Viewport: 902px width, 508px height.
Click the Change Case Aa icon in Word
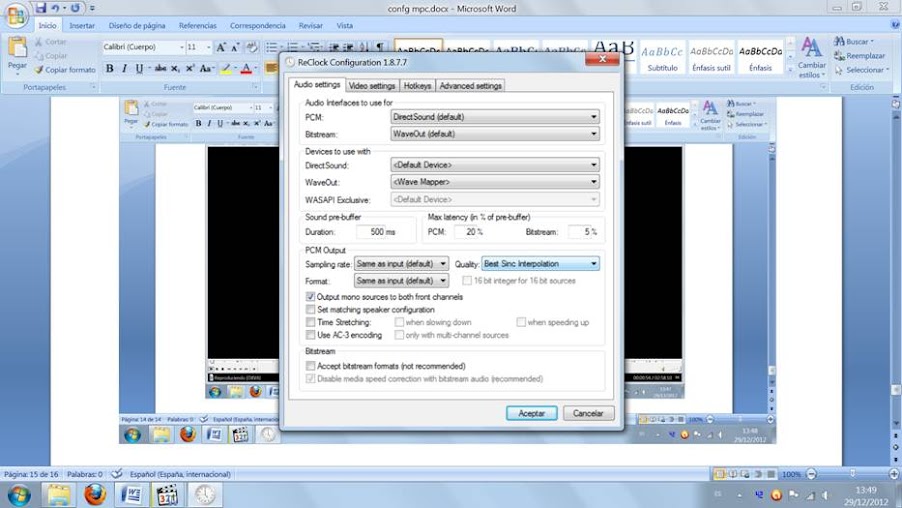pyautogui.click(x=205, y=68)
